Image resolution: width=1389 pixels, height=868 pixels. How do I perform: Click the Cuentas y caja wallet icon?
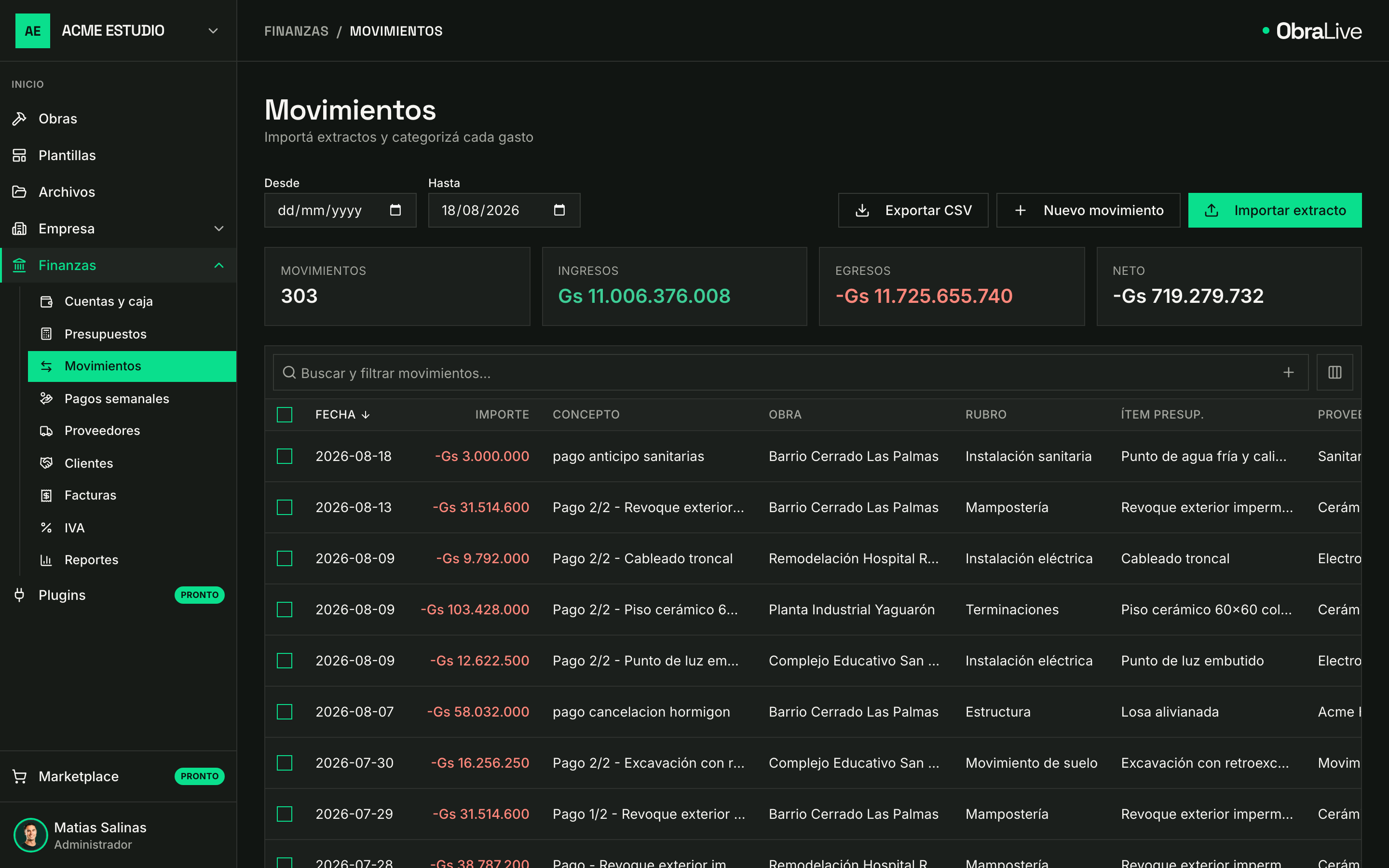[46, 301]
